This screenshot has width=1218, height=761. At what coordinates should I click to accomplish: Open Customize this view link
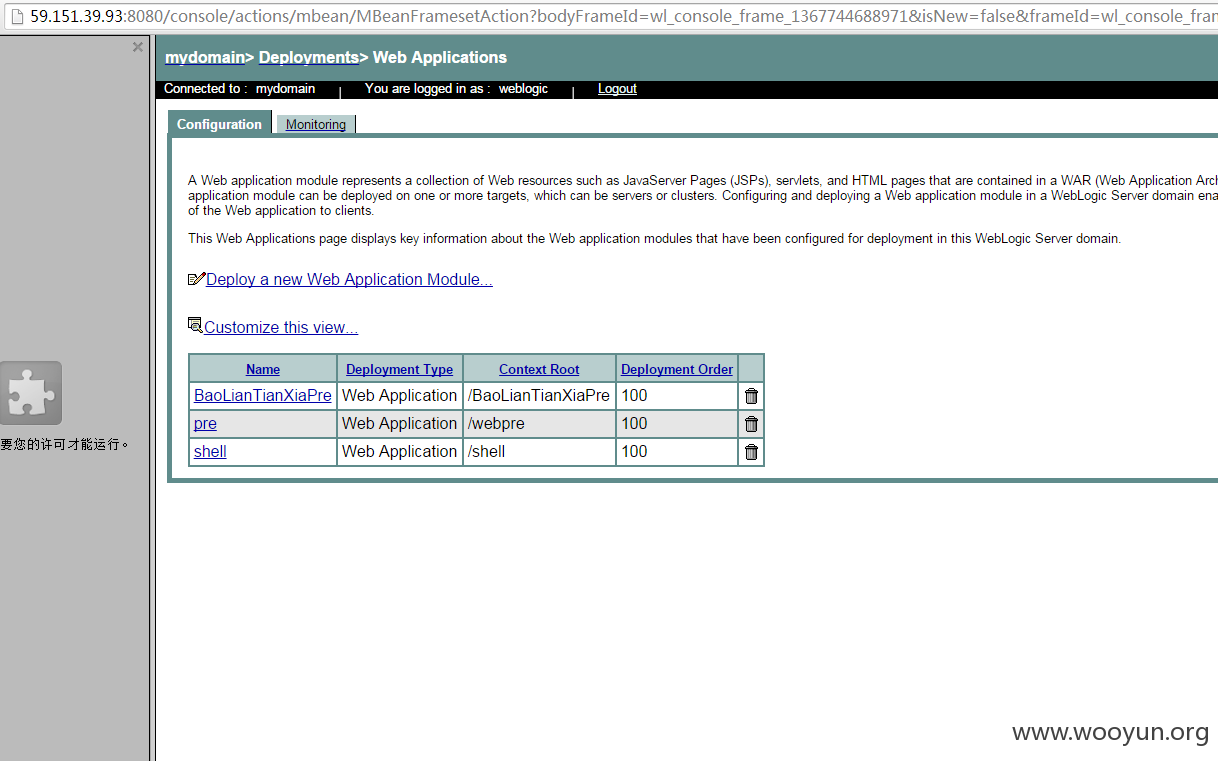click(281, 328)
